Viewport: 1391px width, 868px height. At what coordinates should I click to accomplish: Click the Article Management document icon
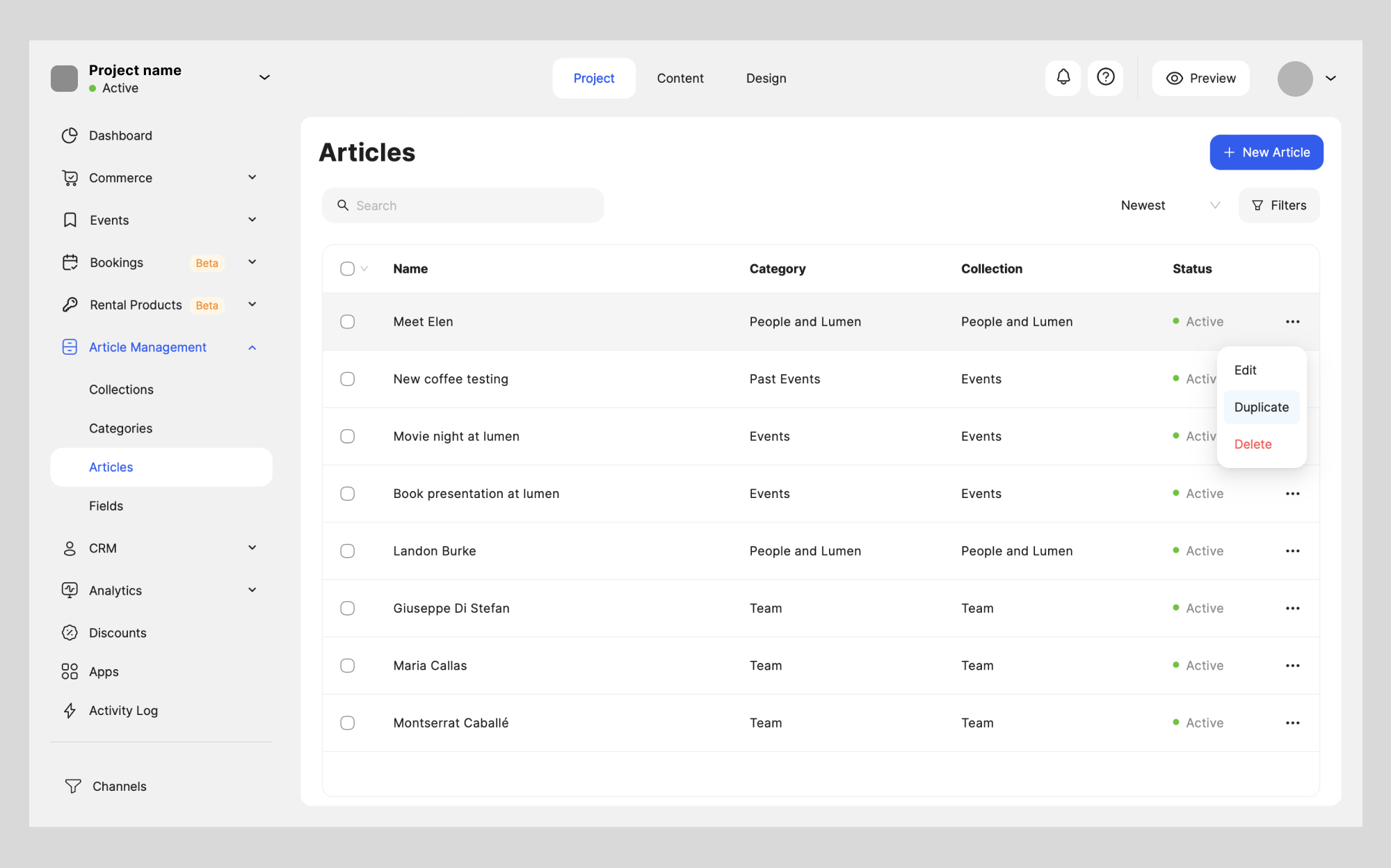[70, 347]
